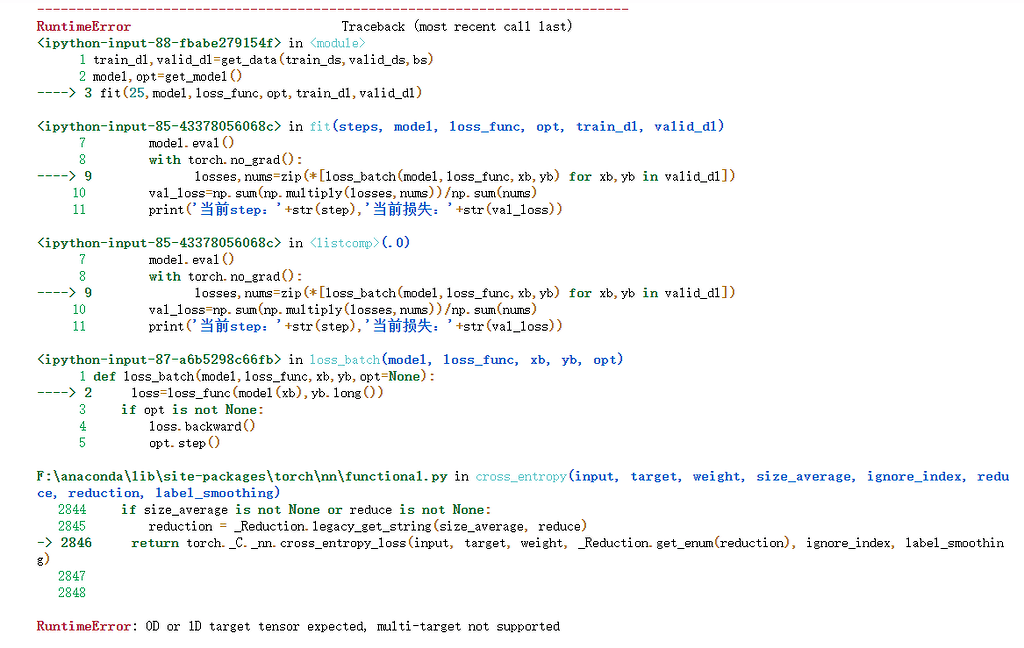Click the 'model,opt=get_model()' line

click(167, 76)
